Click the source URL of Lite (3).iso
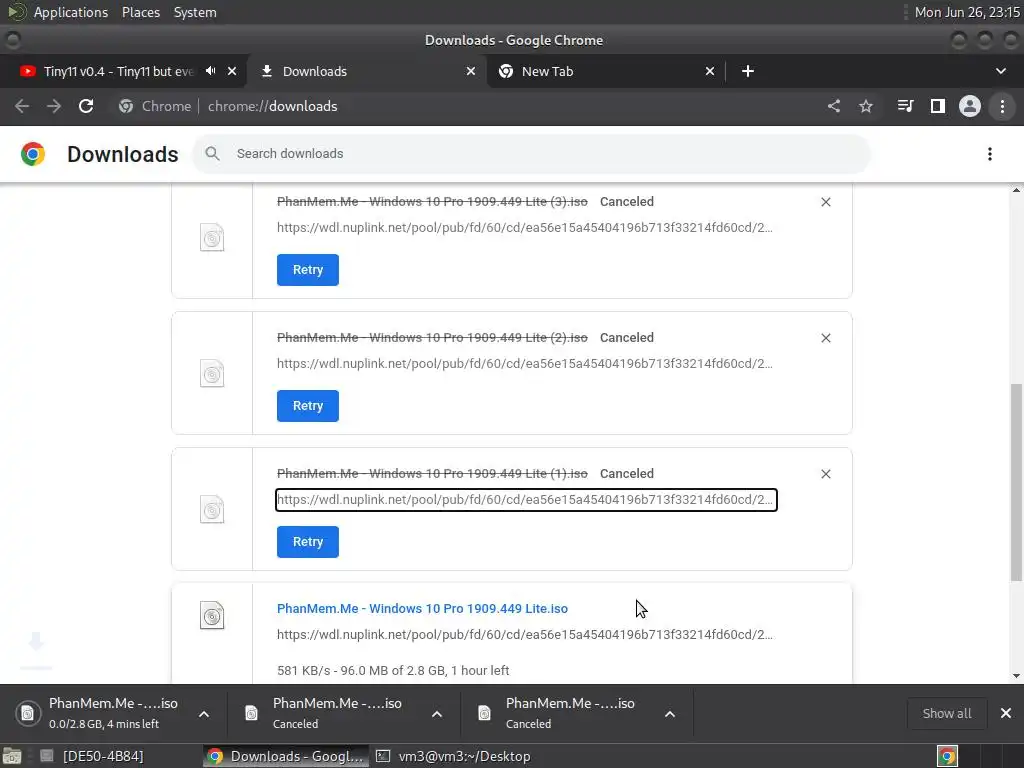 pos(524,228)
